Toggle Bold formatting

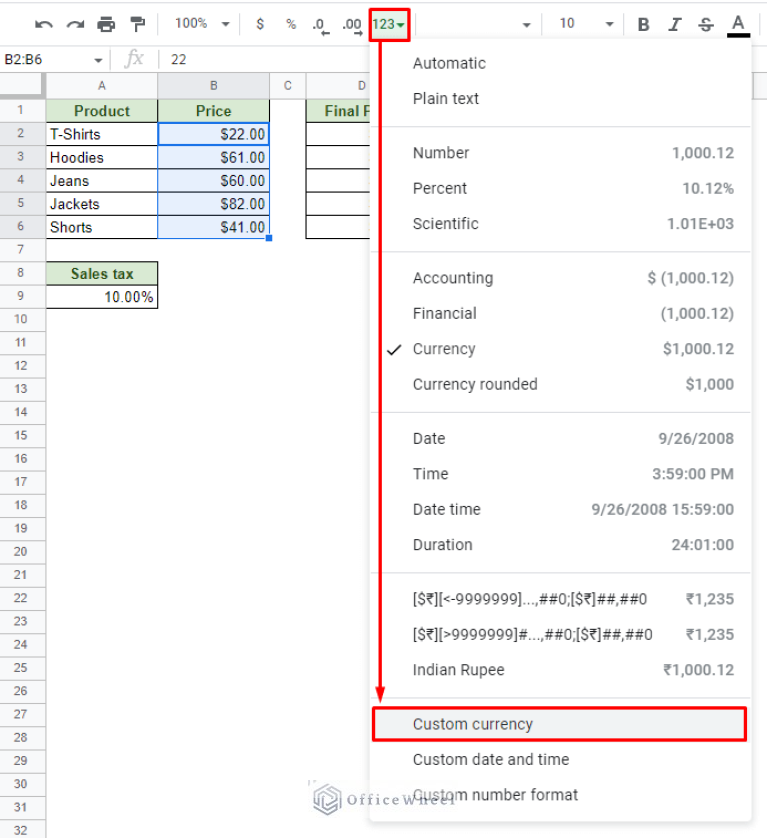point(643,24)
